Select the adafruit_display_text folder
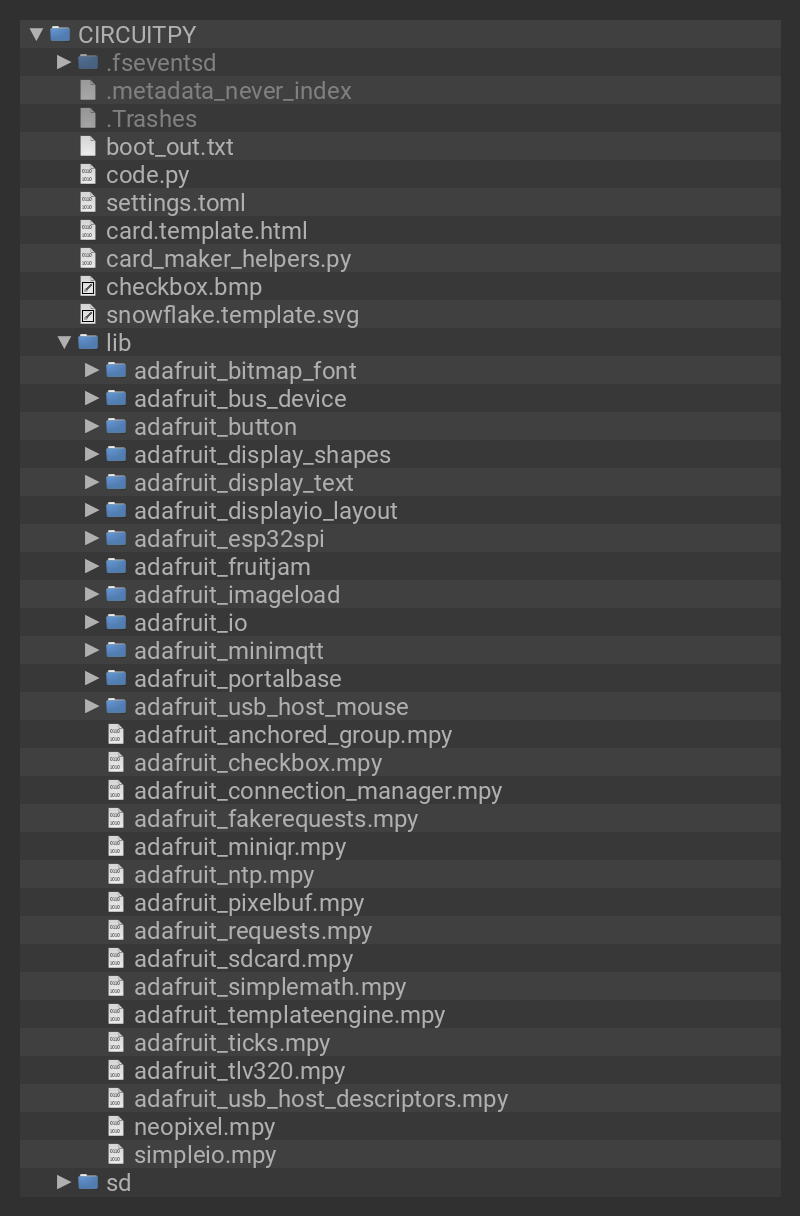Viewport: 800px width, 1216px height. click(243, 483)
